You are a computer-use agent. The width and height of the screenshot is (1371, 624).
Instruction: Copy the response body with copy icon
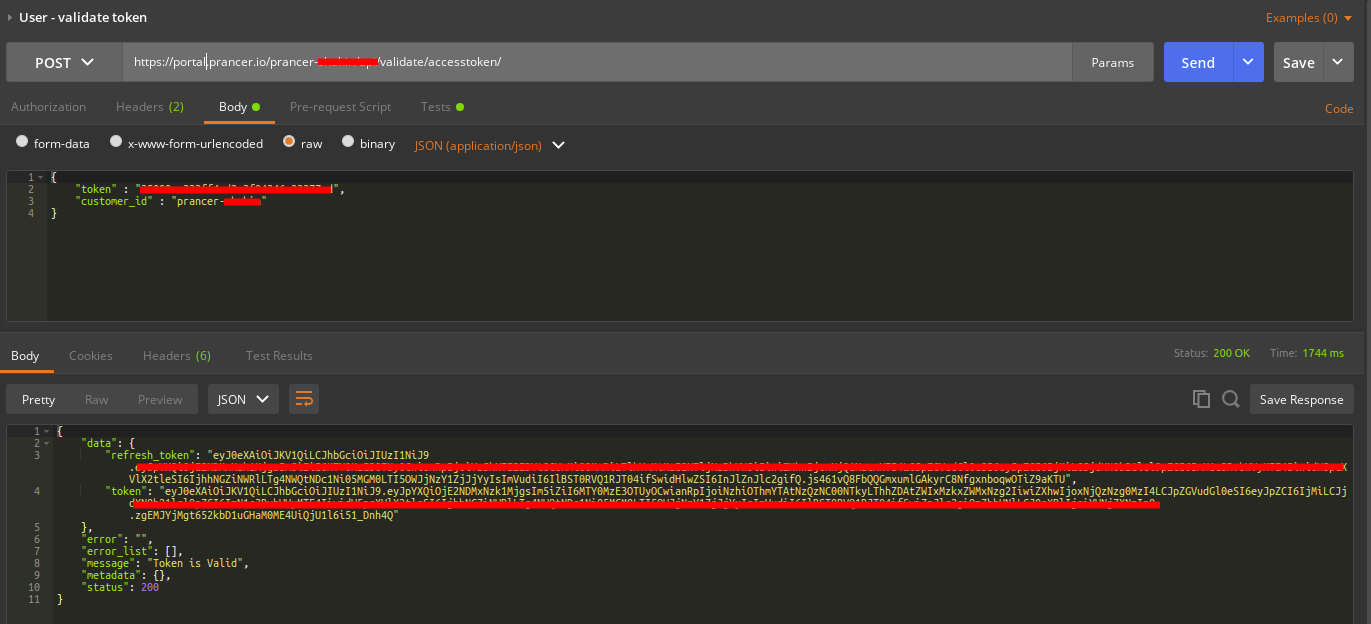tap(1201, 399)
